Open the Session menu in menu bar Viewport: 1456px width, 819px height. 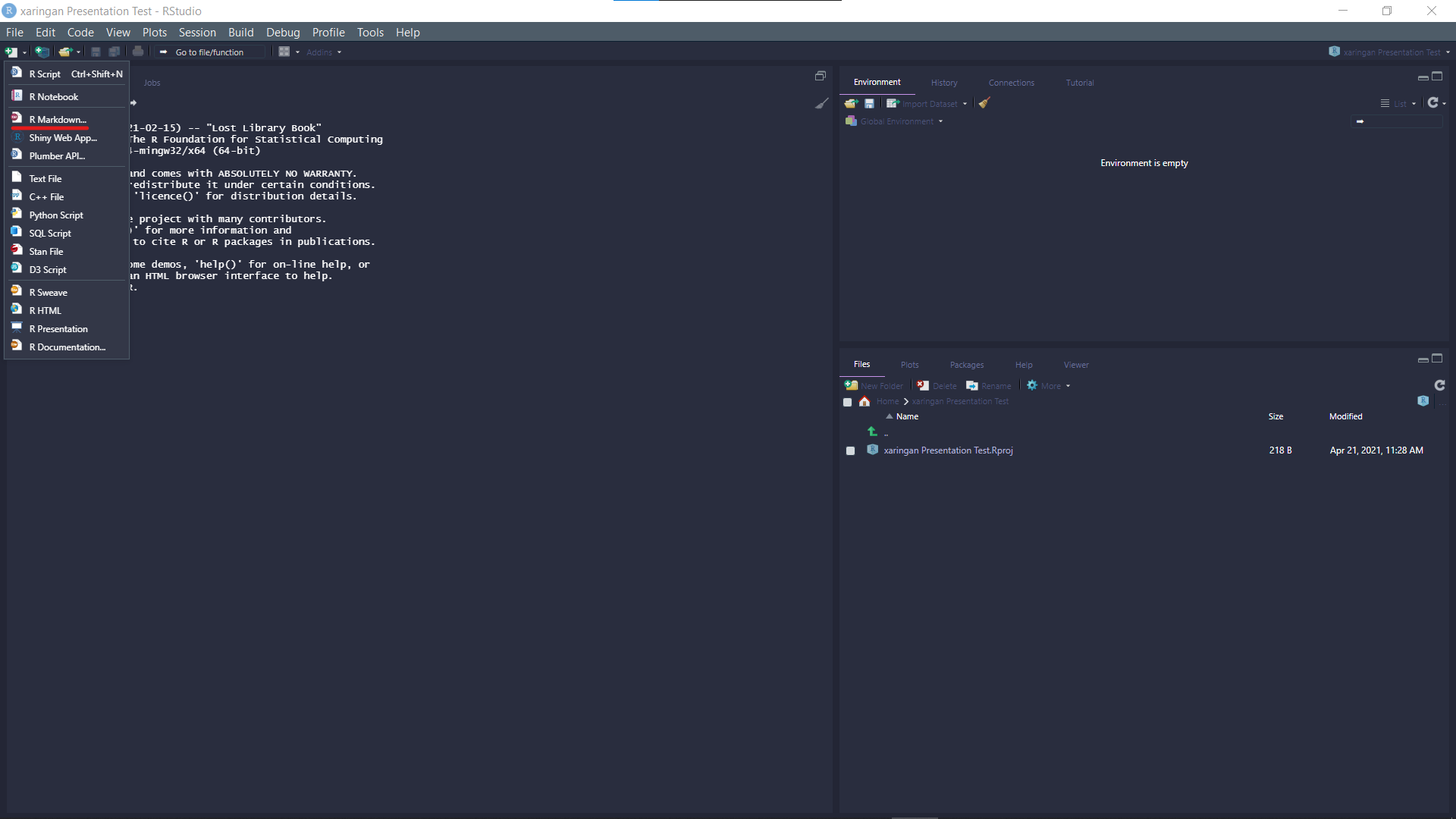197,32
